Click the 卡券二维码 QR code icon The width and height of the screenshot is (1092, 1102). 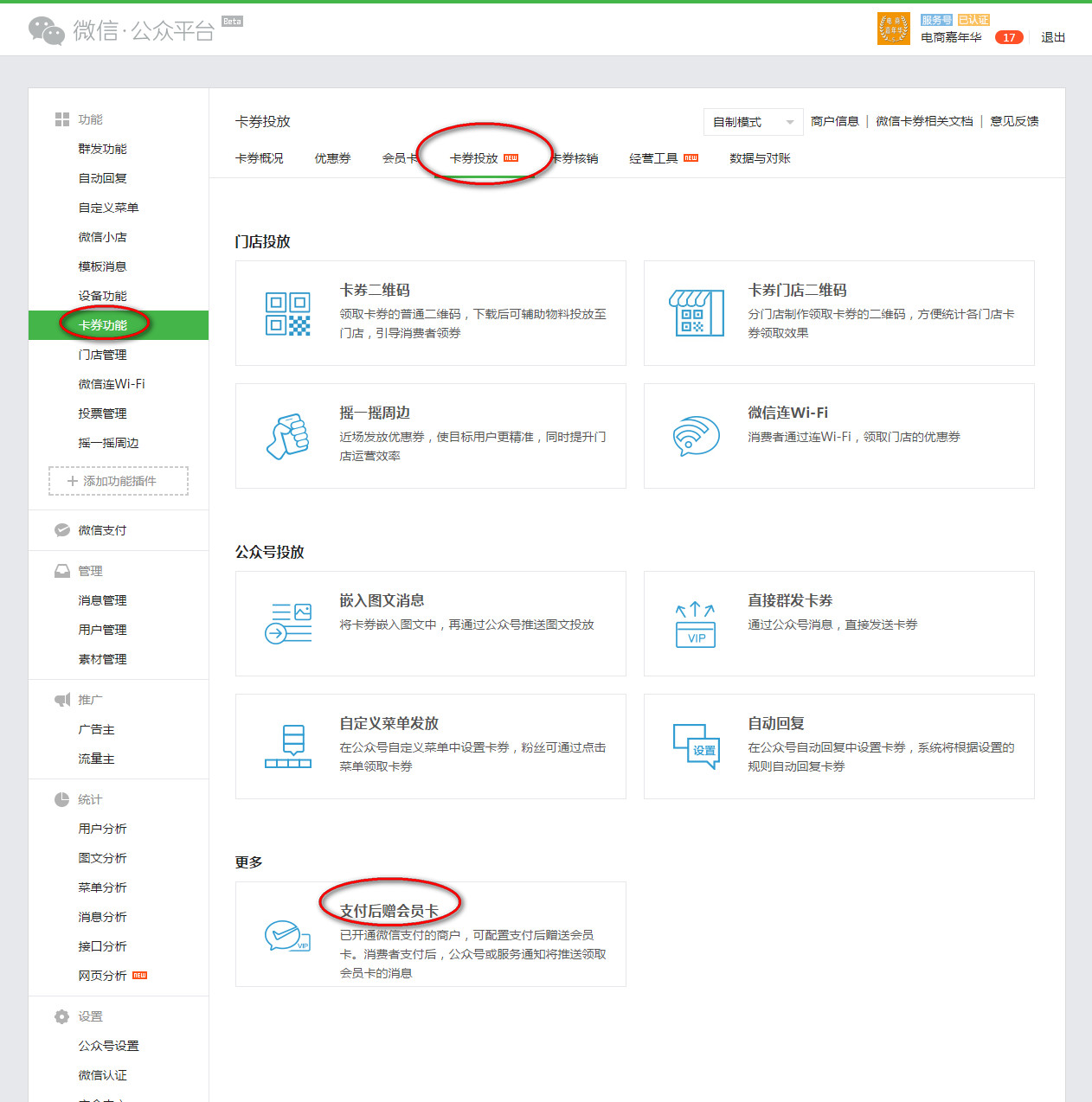pos(288,313)
